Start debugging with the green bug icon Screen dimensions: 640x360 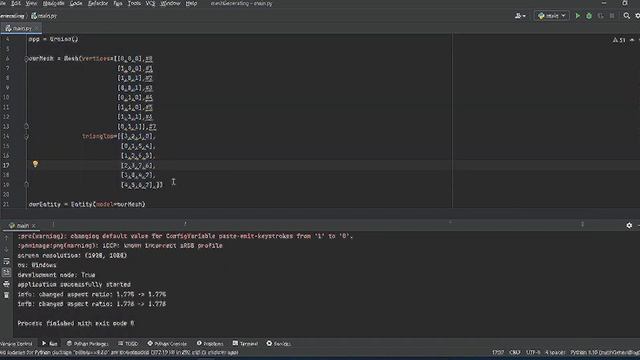pos(589,16)
